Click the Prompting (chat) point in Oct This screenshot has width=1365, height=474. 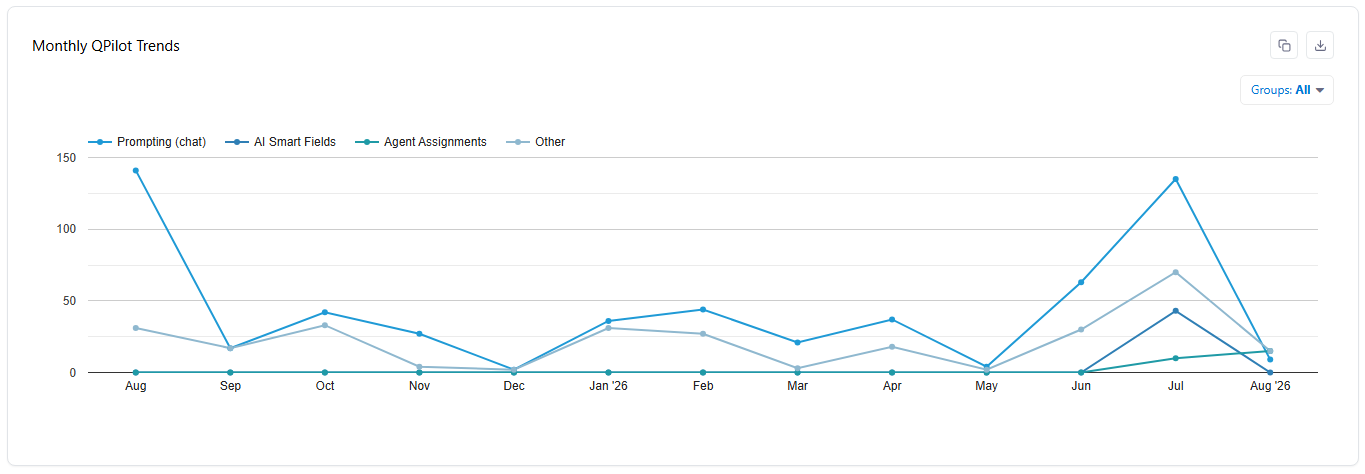(x=324, y=312)
